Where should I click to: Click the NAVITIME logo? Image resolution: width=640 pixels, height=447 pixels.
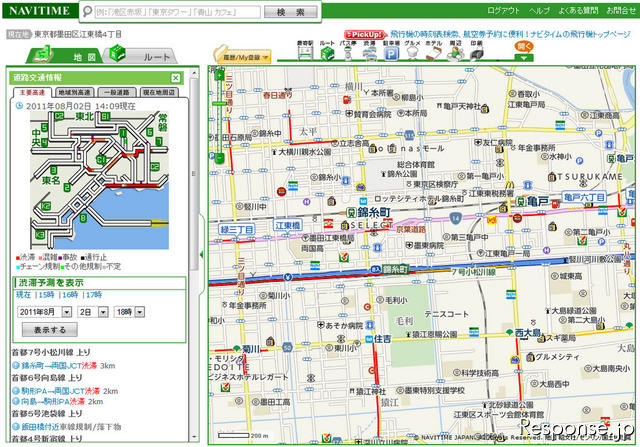(40, 11)
